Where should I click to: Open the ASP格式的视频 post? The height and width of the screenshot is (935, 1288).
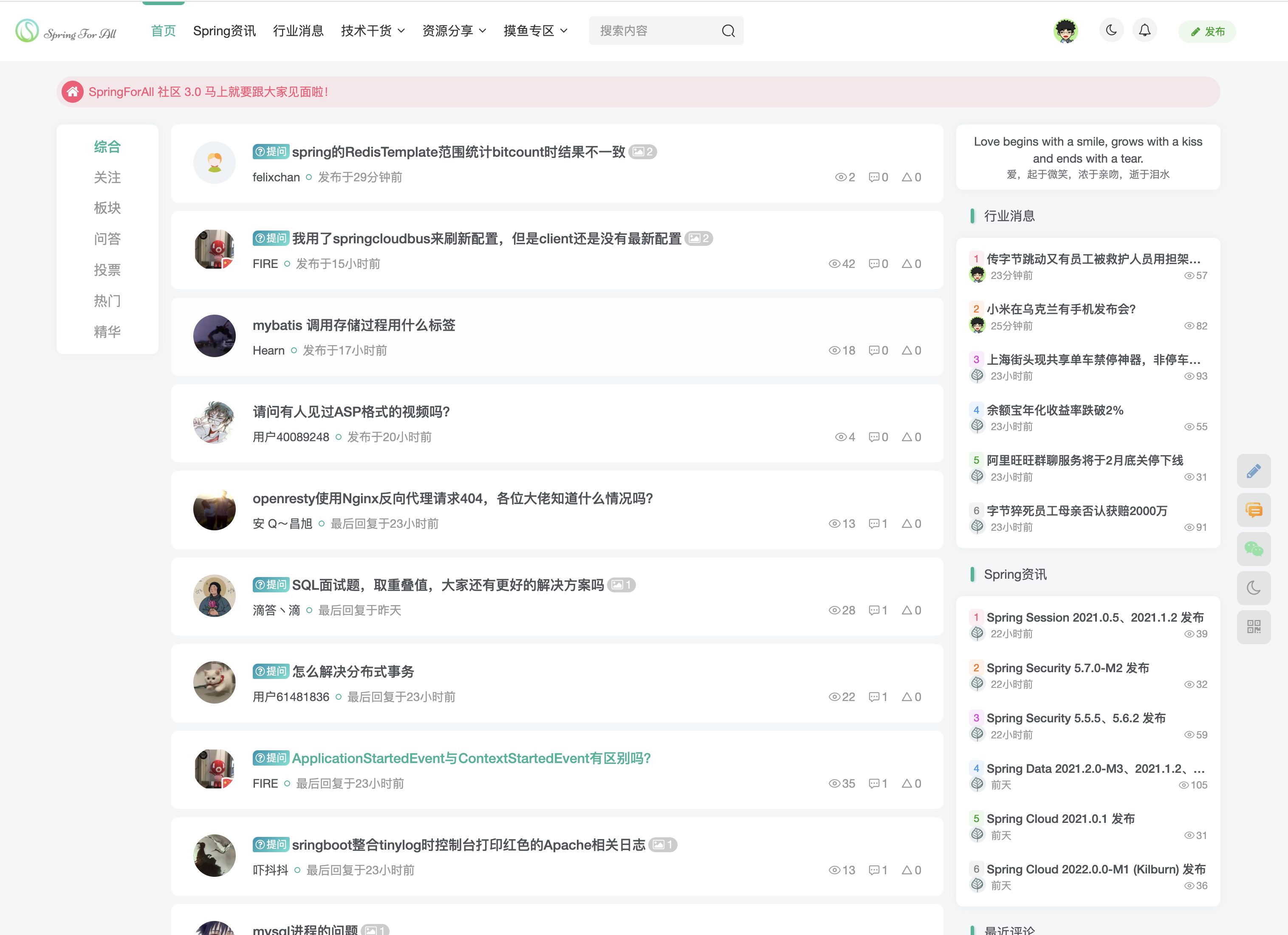(351, 411)
